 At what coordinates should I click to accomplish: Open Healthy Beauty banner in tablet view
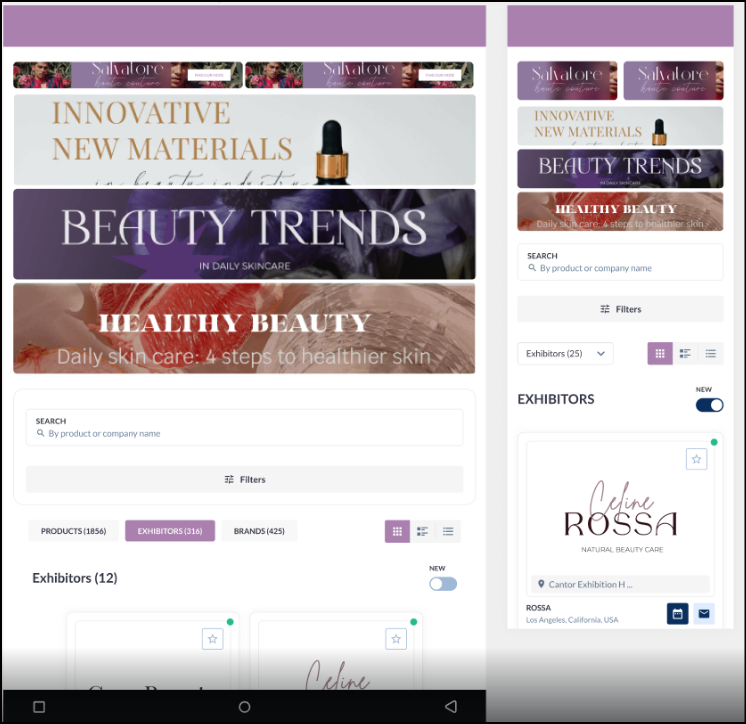point(245,328)
